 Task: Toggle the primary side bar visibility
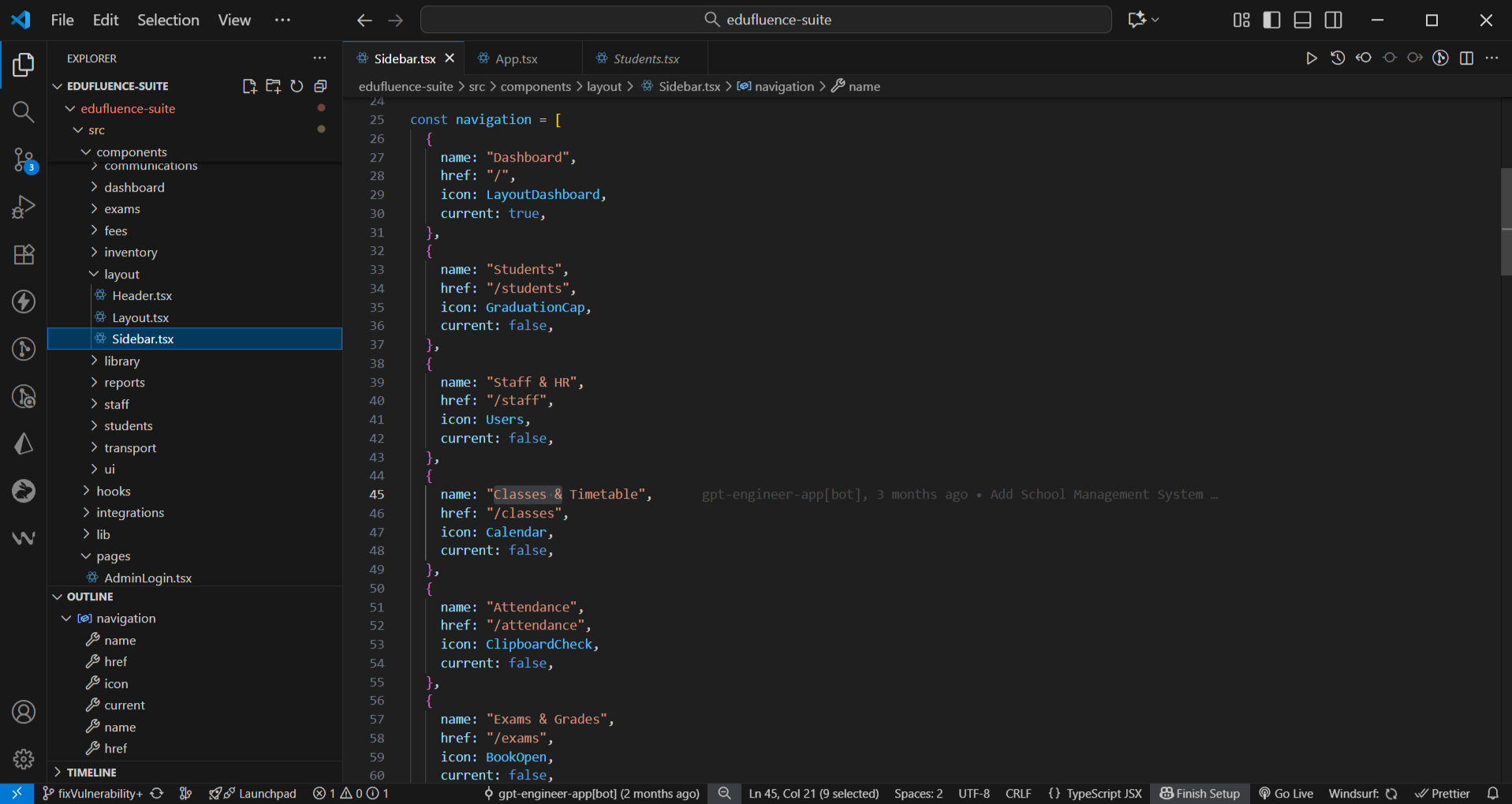point(1271,20)
